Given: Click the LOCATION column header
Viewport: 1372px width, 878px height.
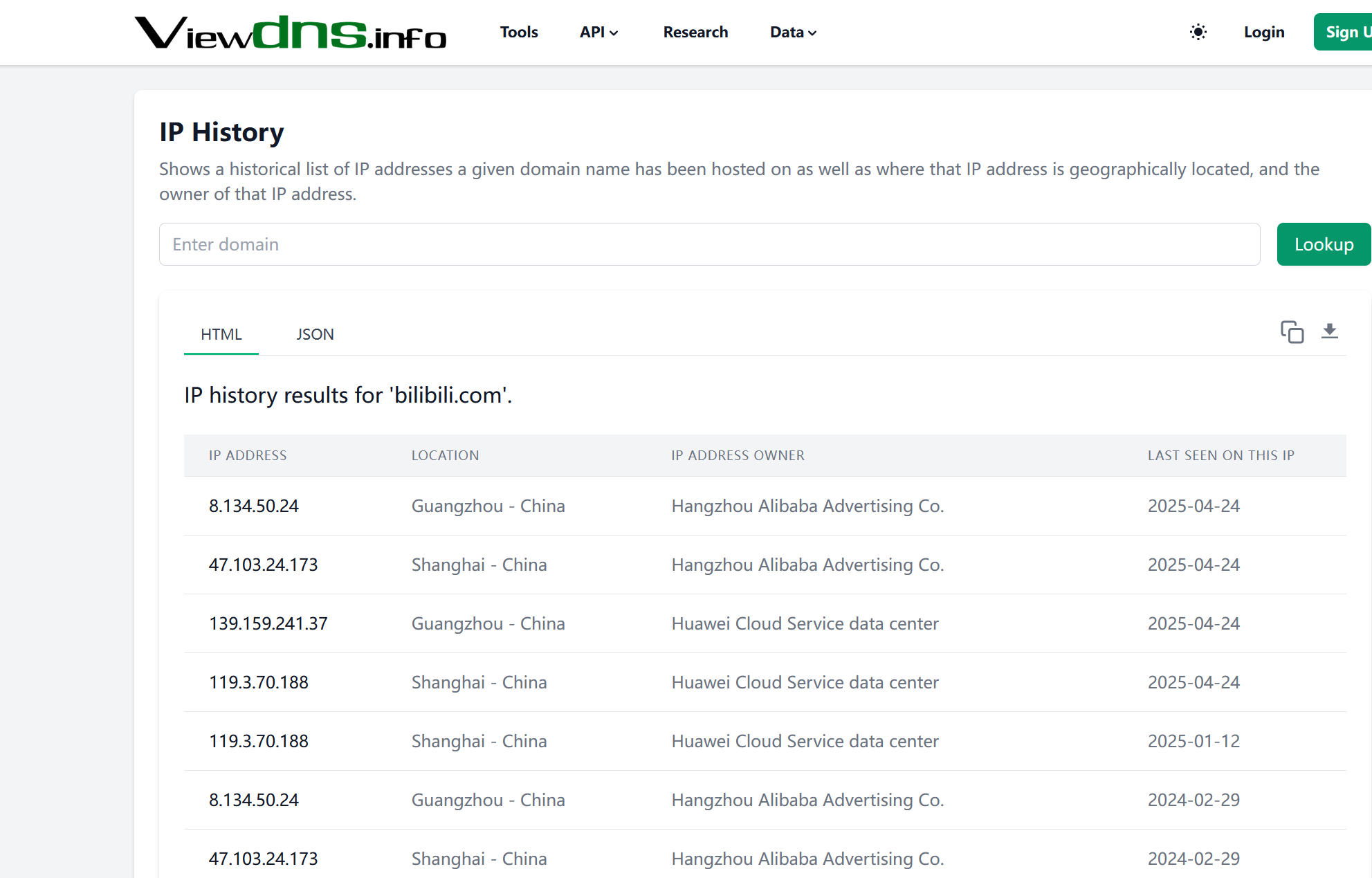Looking at the screenshot, I should [445, 455].
